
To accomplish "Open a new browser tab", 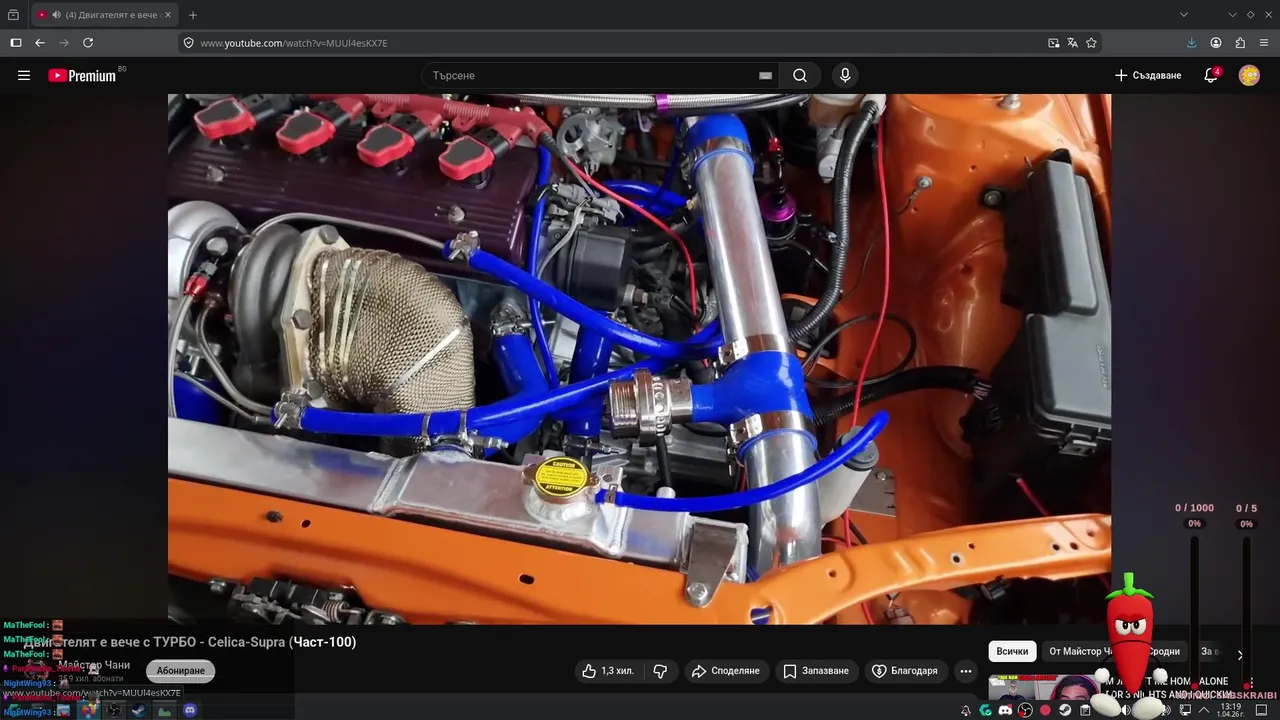I will click(x=193, y=15).
